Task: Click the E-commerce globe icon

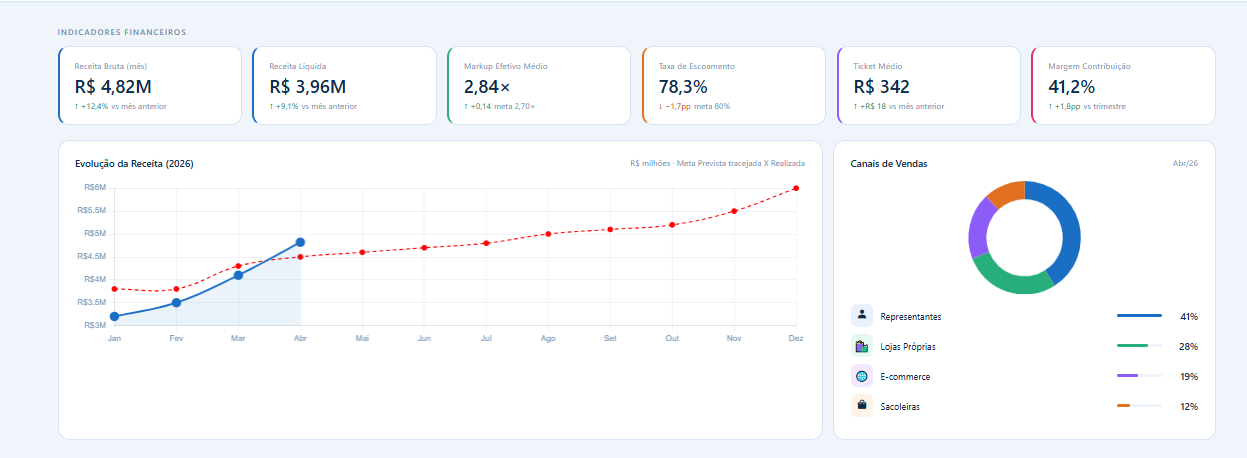Action: coord(862,376)
